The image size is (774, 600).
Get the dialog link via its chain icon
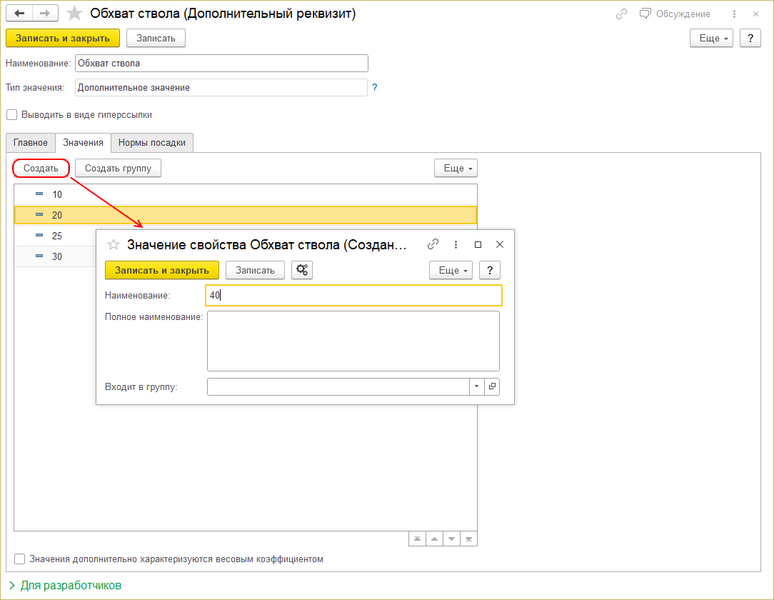click(433, 244)
